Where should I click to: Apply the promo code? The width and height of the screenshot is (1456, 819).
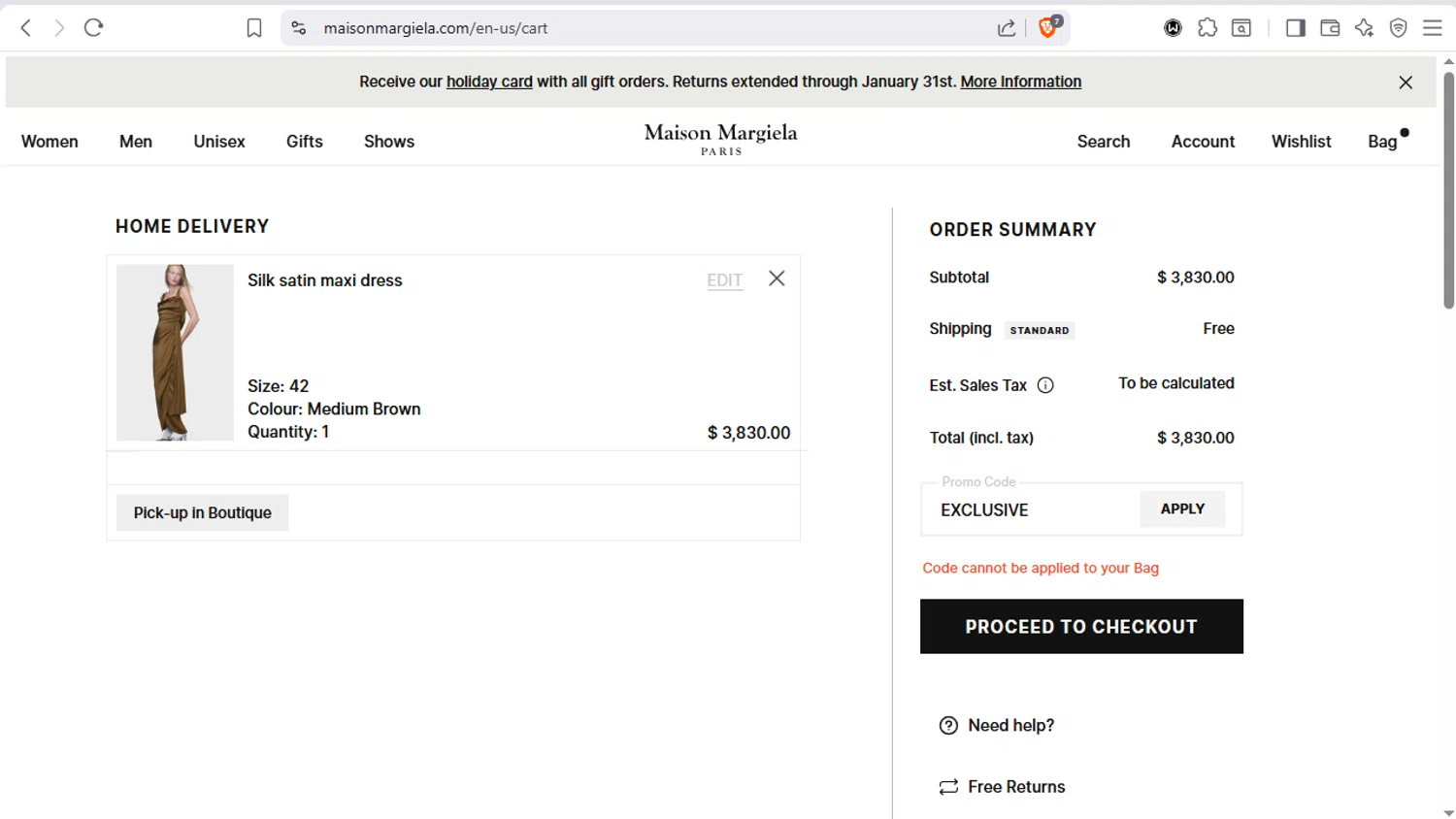tap(1182, 508)
